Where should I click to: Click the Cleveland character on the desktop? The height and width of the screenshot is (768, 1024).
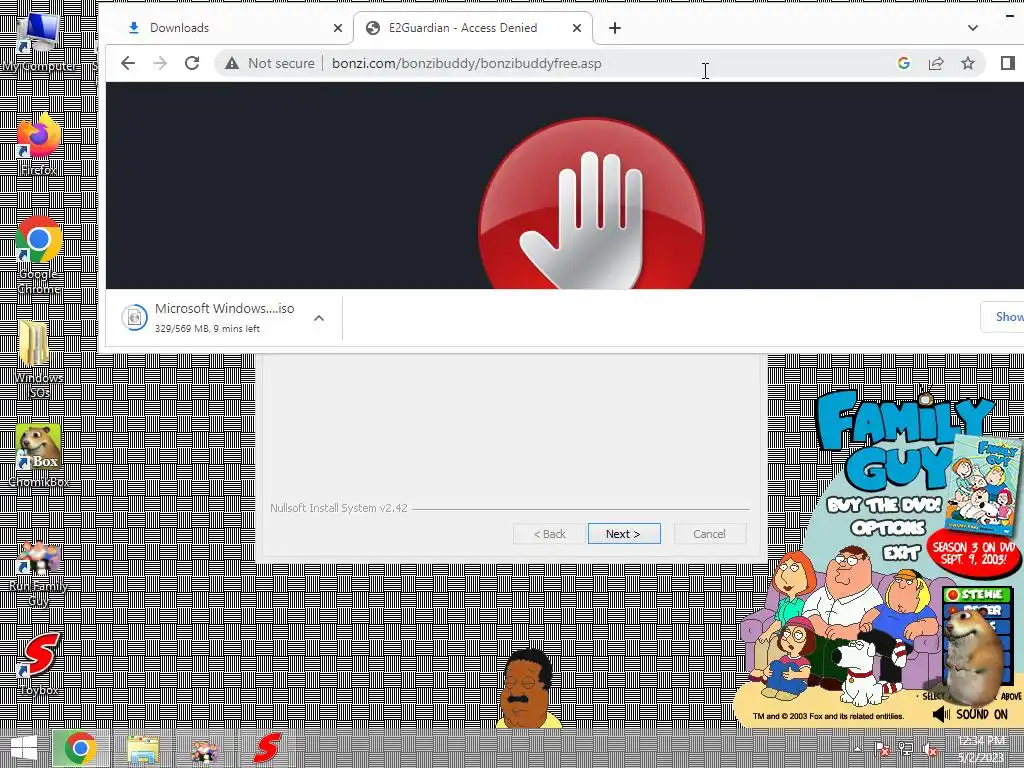tap(528, 688)
